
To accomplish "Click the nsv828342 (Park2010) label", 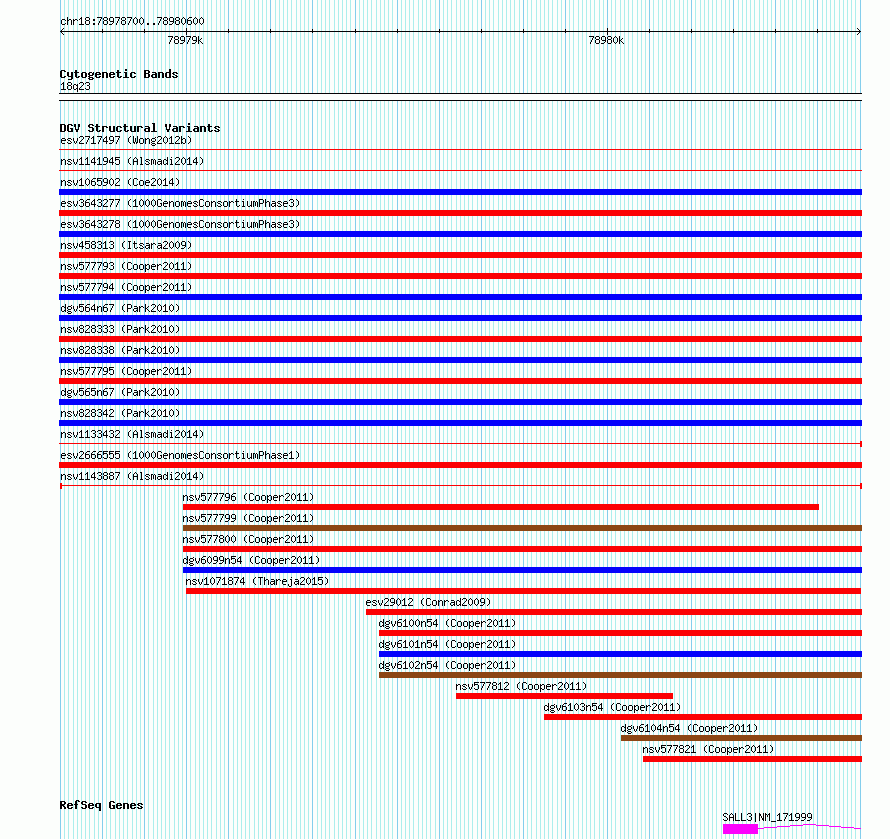I will coord(120,413).
